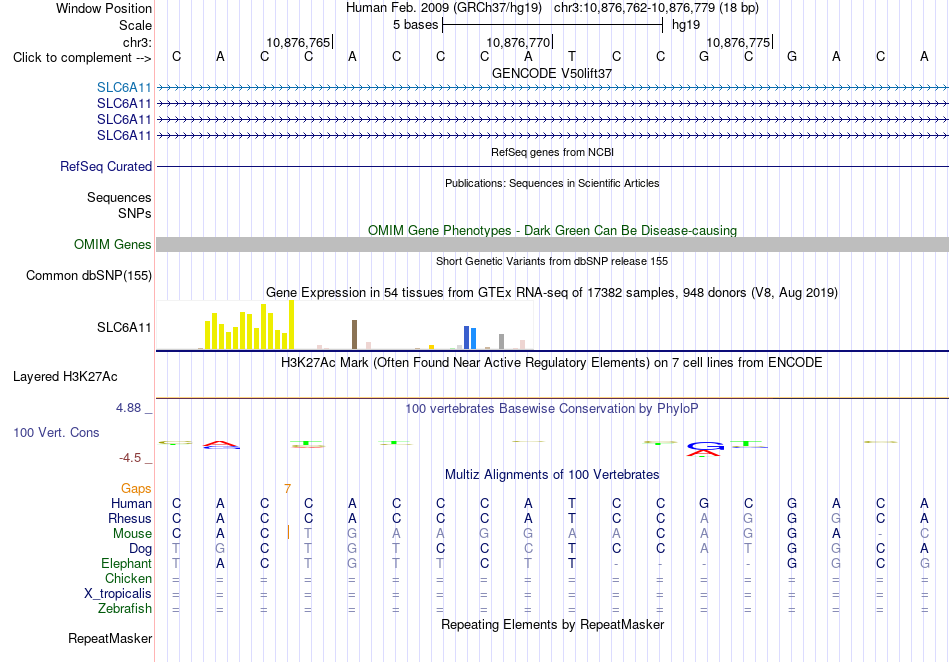Image resolution: width=950 pixels, height=662 pixels.
Task: Click the T base in the complement sequence row
Action: tap(571, 57)
